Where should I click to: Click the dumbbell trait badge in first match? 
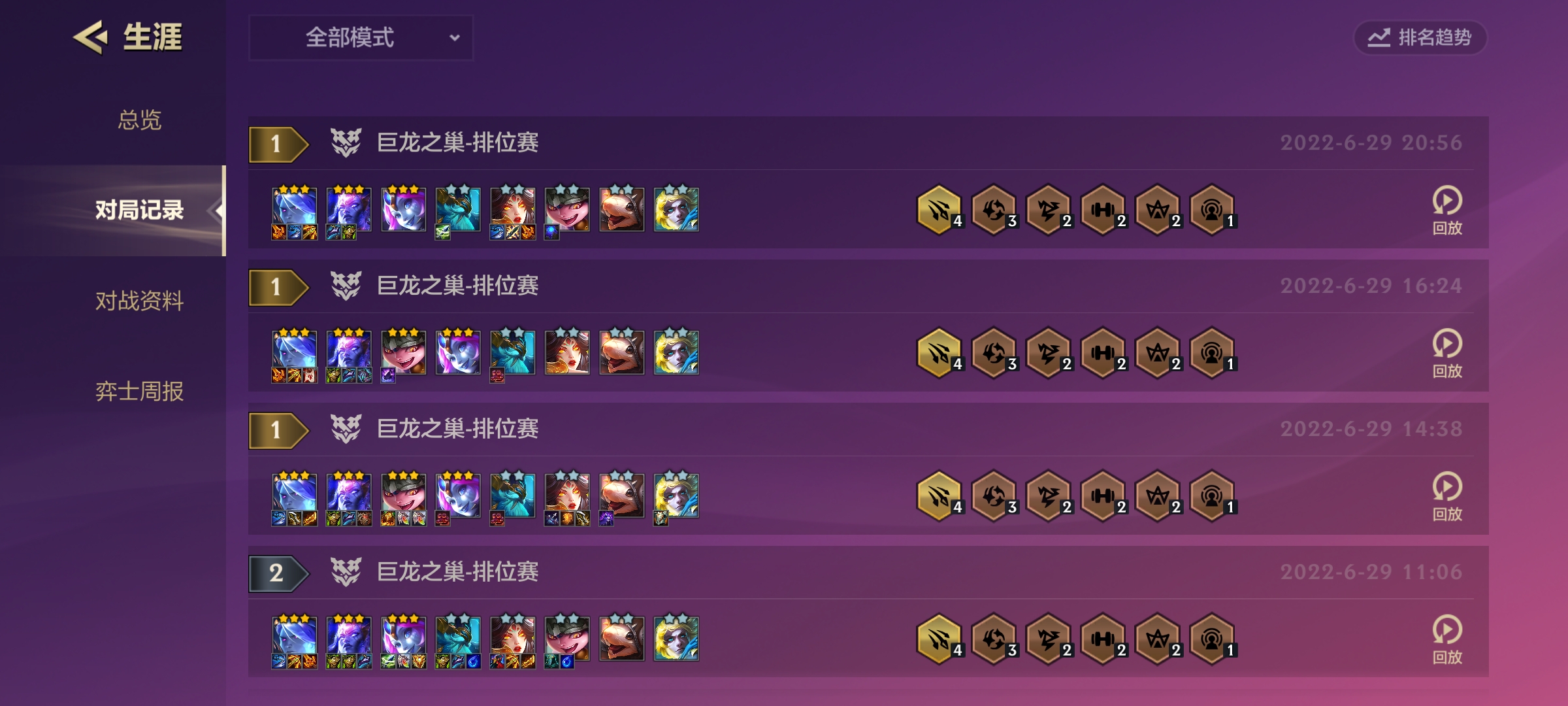[1103, 210]
